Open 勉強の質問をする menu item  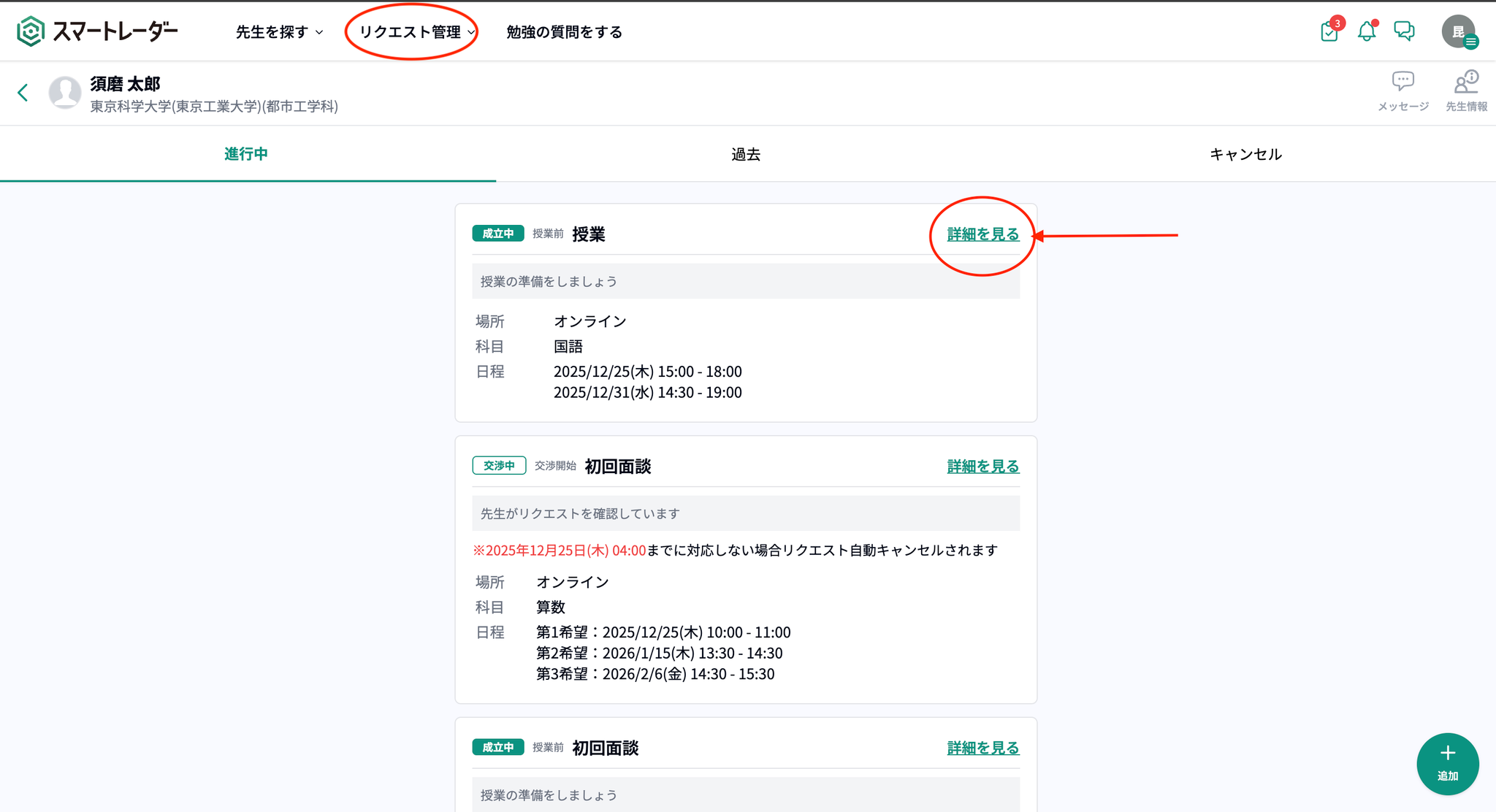(x=564, y=32)
